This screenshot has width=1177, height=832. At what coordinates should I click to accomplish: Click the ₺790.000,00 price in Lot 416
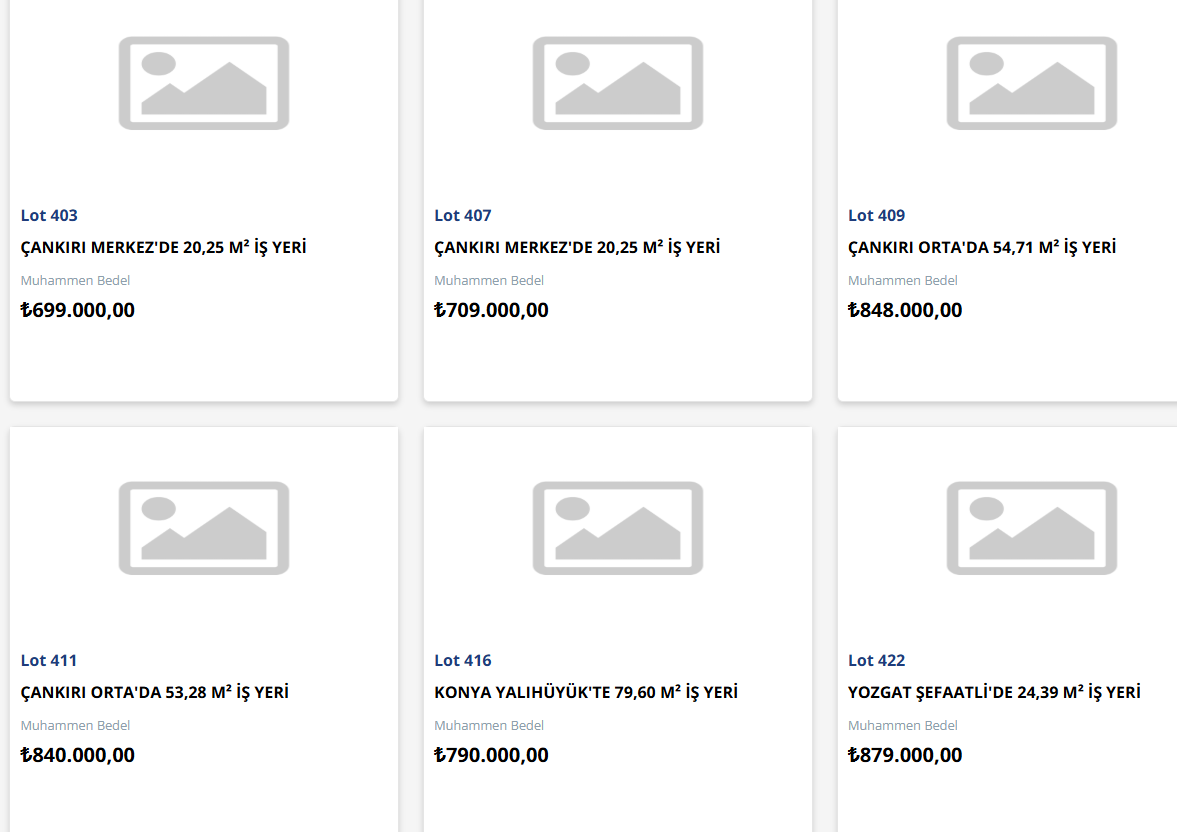pyautogui.click(x=491, y=755)
